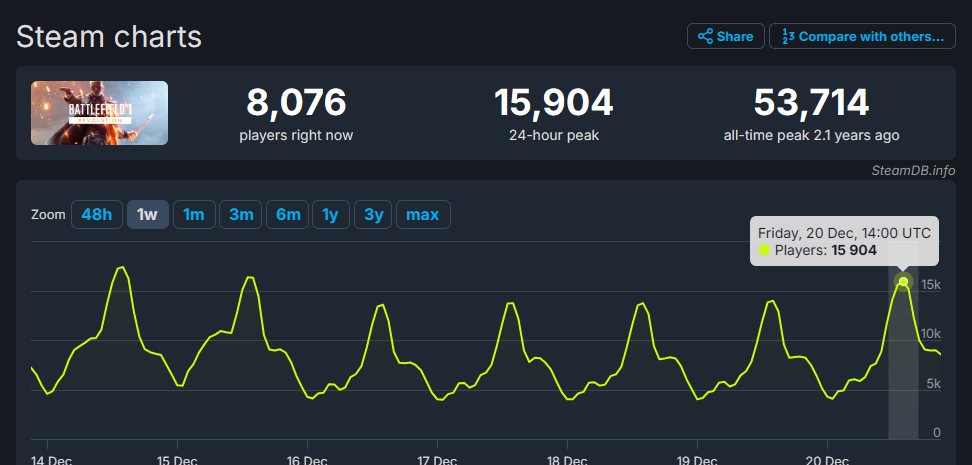The image size is (972, 465).
Task: Choose the 3m zoom range
Action: coord(241,215)
